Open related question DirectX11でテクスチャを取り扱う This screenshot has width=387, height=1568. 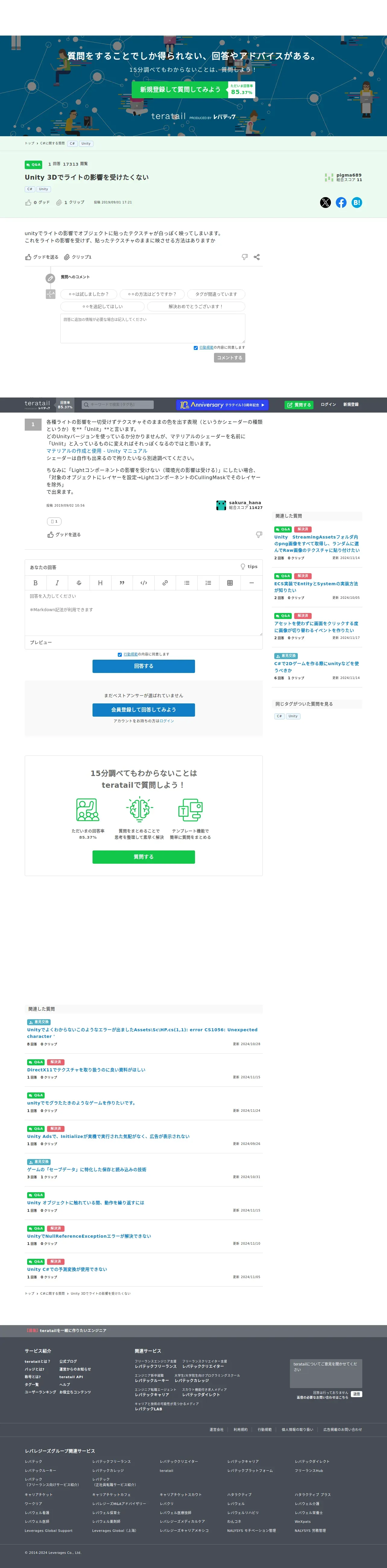[x=87, y=1070]
